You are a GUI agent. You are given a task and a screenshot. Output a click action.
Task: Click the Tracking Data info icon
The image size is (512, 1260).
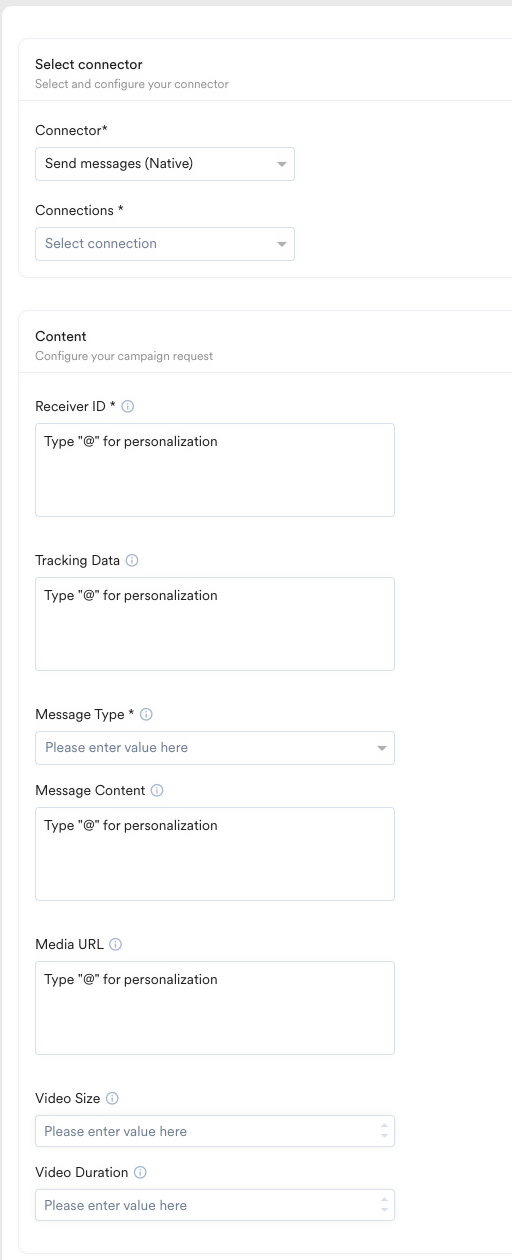coord(132,561)
